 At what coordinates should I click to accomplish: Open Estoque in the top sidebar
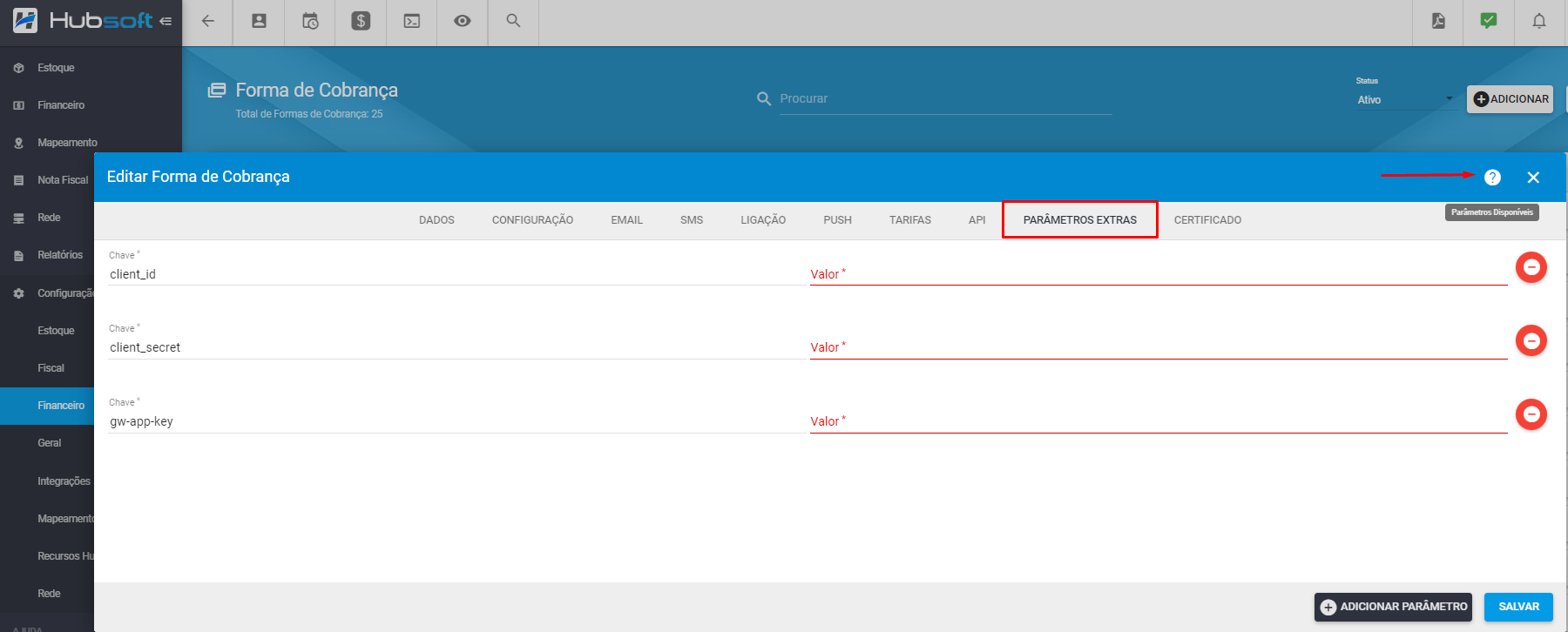[x=56, y=68]
